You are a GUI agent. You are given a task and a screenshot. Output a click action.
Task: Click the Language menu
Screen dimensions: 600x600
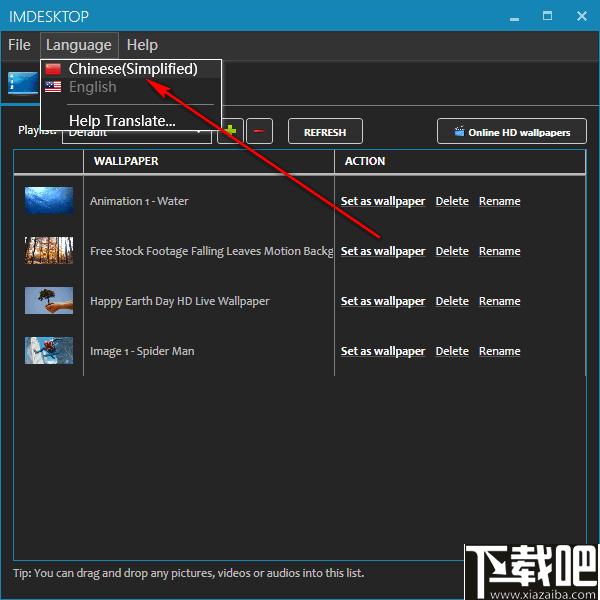pyautogui.click(x=79, y=45)
